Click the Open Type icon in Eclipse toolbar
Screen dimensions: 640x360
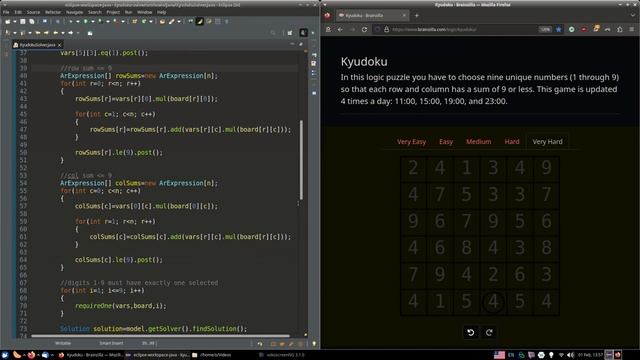click(x=162, y=21)
